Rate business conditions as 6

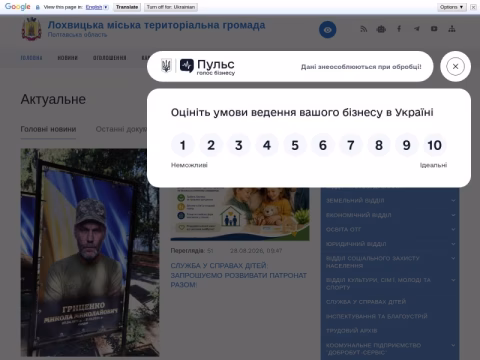[x=323, y=145]
